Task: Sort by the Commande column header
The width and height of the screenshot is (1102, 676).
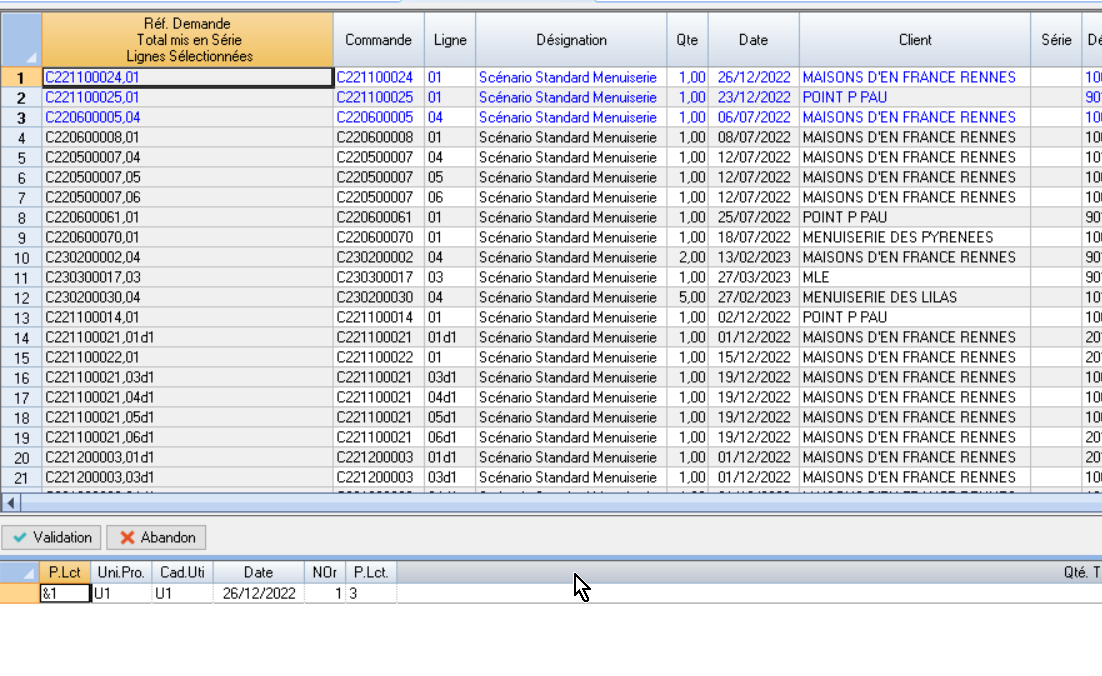Action: coord(378,40)
